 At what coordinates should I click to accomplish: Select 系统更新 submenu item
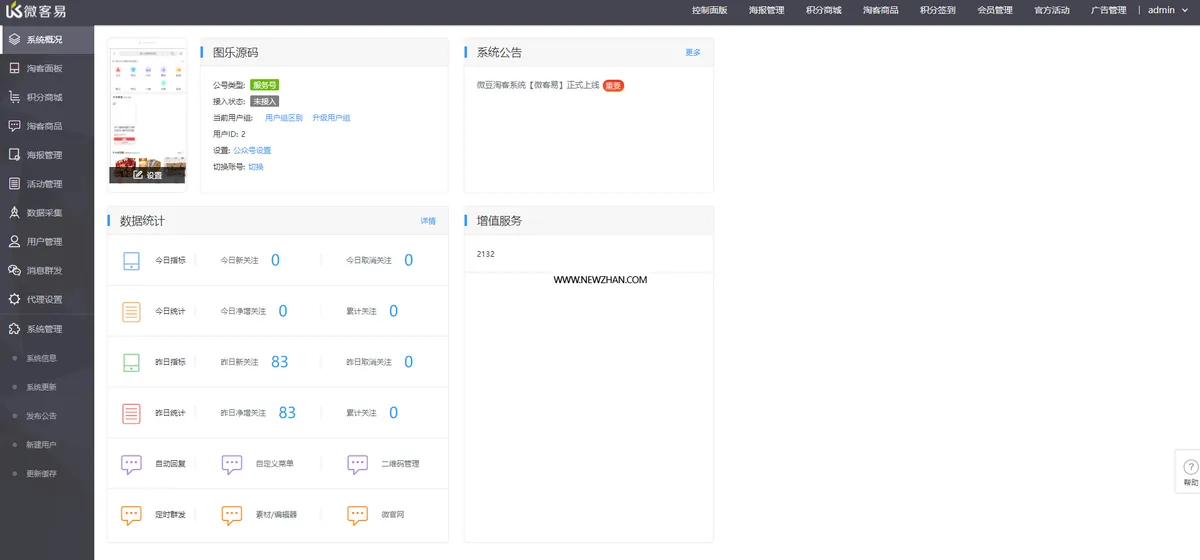point(41,387)
